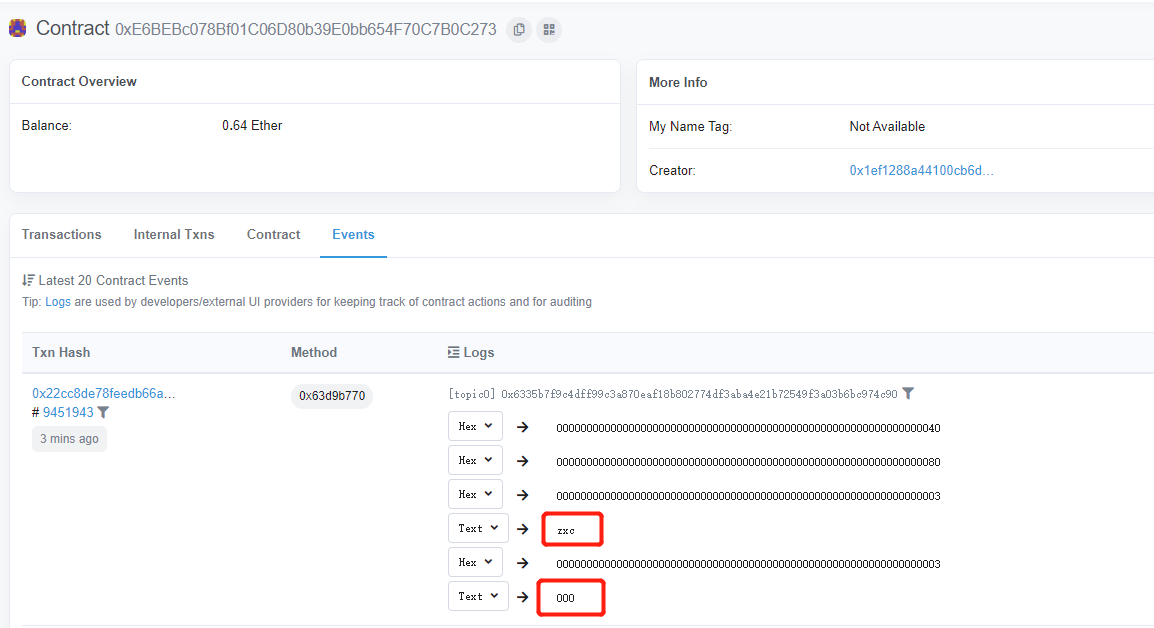Screen dimensions: 1154x628
Task: Click the 0x63d9b770 method badge
Action: click(x=332, y=395)
